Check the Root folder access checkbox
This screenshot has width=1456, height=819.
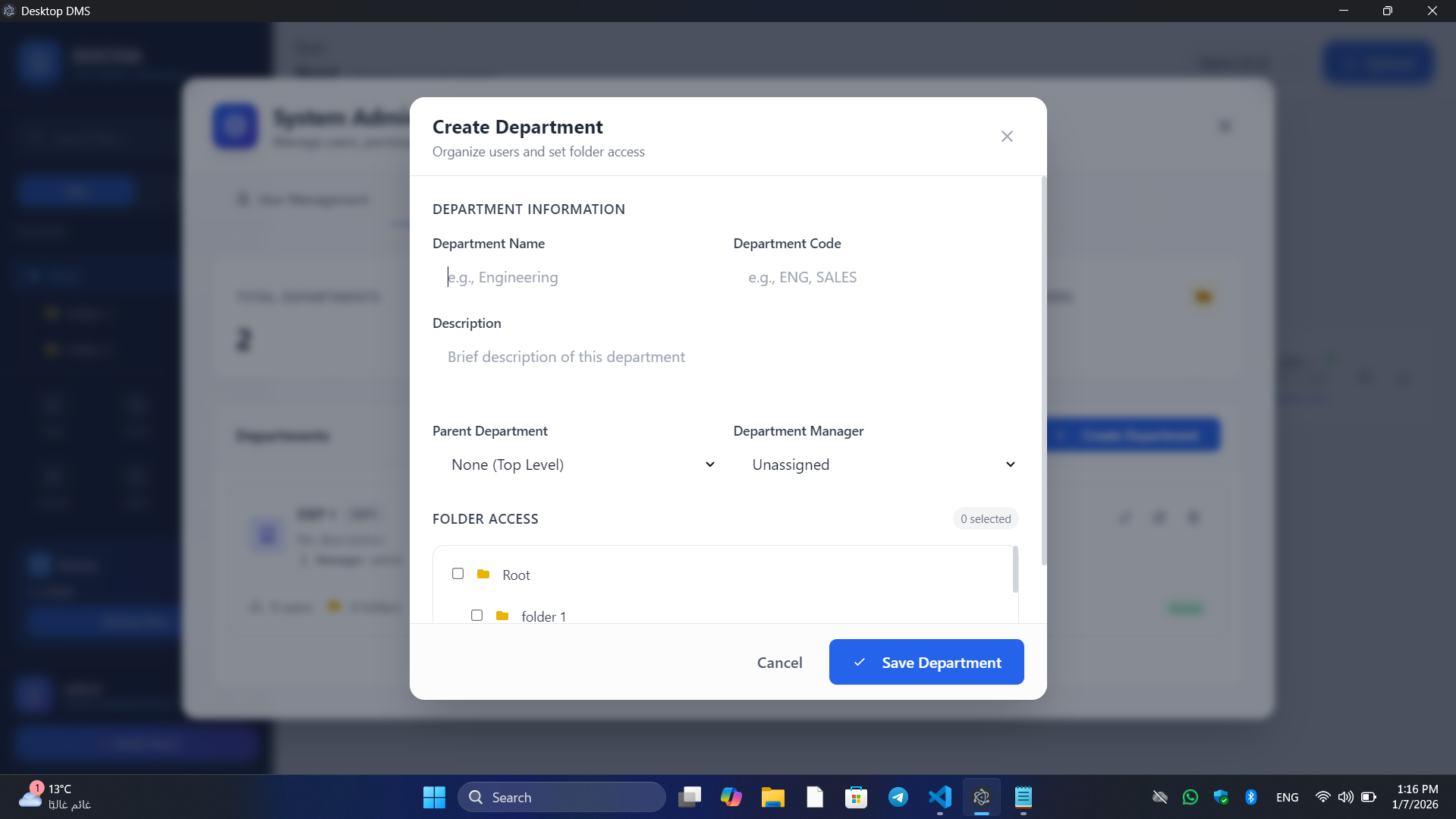(457, 574)
